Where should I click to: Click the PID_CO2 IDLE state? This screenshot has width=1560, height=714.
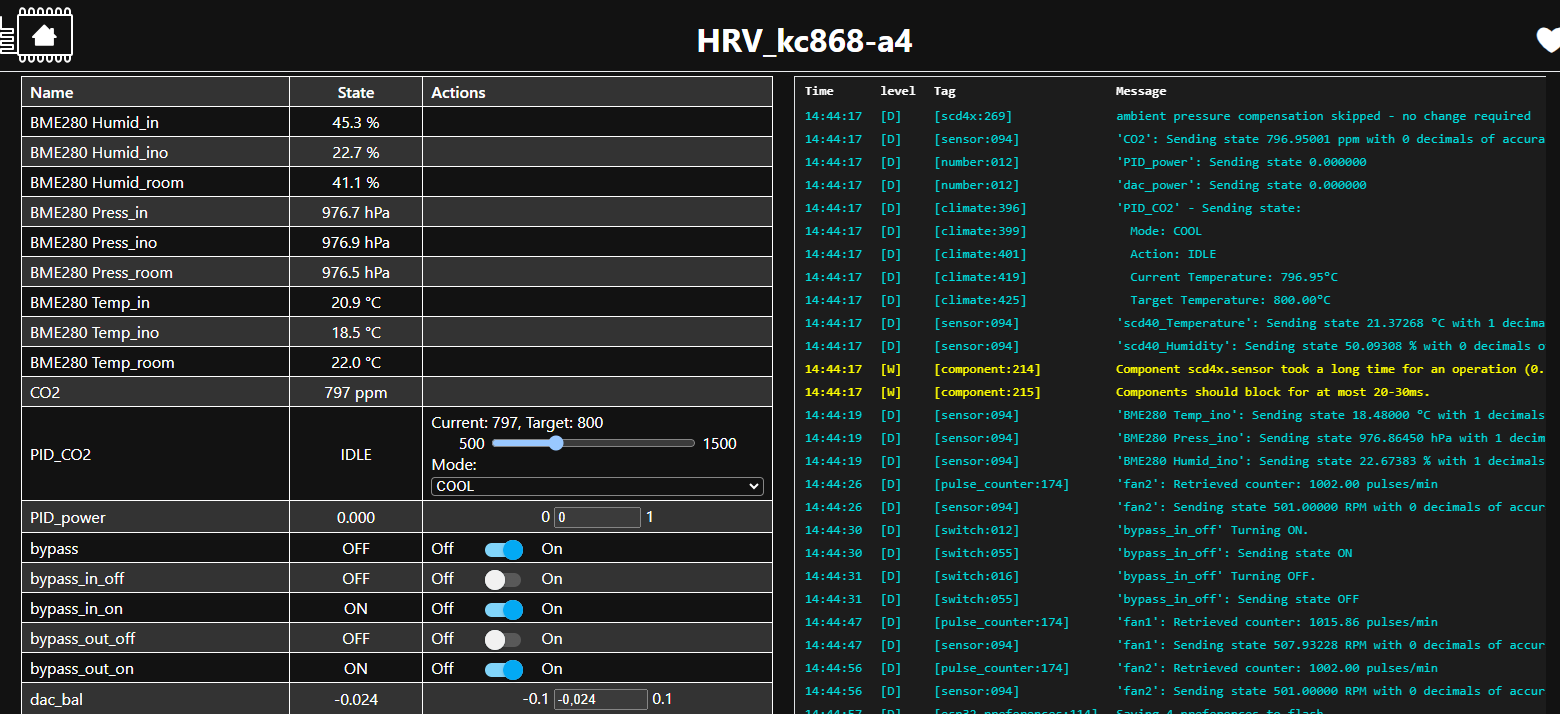[356, 454]
